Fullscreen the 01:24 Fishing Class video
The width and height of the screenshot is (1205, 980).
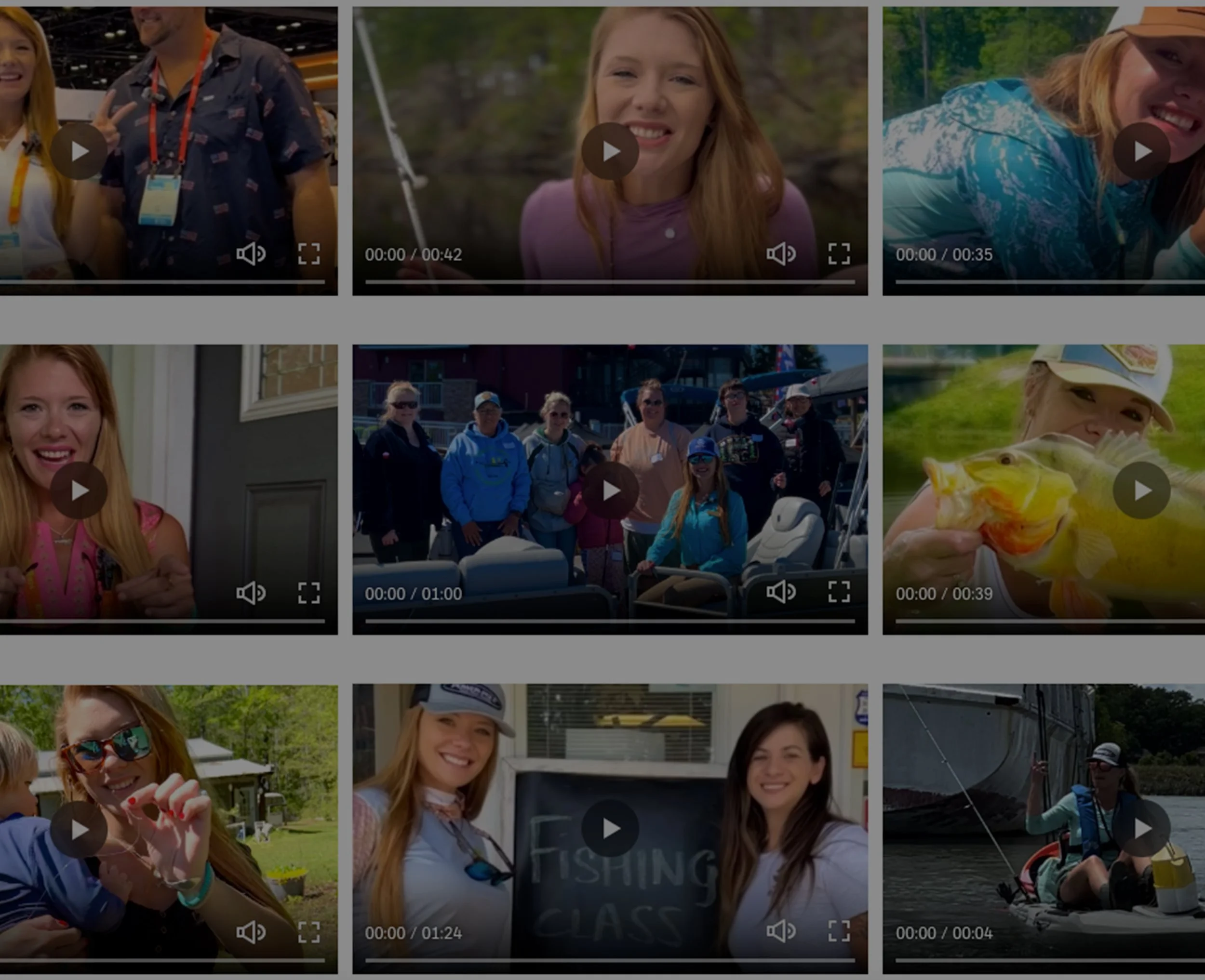(x=839, y=931)
